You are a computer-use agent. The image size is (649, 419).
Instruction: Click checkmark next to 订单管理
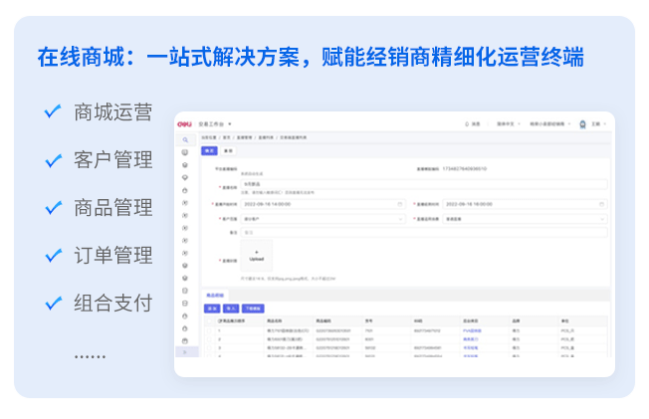52,254
